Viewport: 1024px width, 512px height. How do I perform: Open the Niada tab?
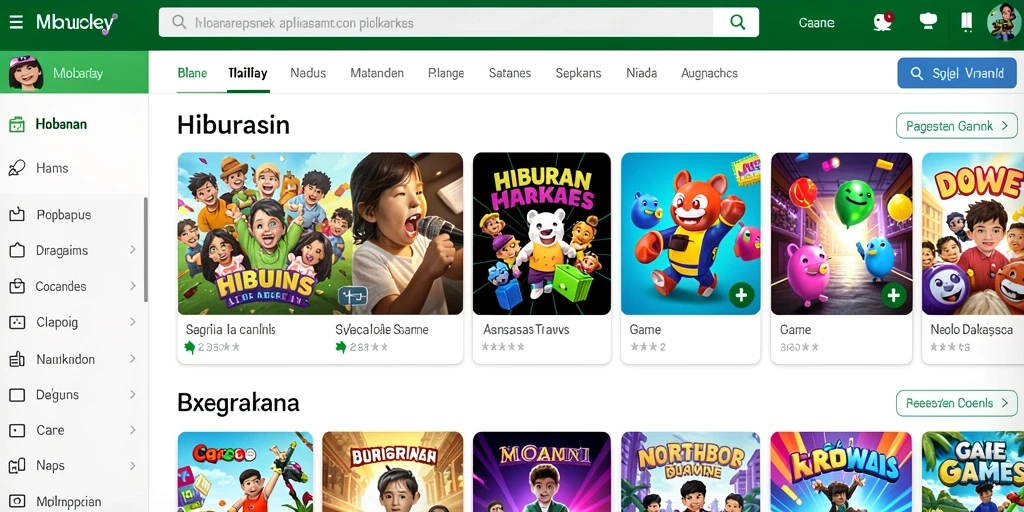coord(641,73)
